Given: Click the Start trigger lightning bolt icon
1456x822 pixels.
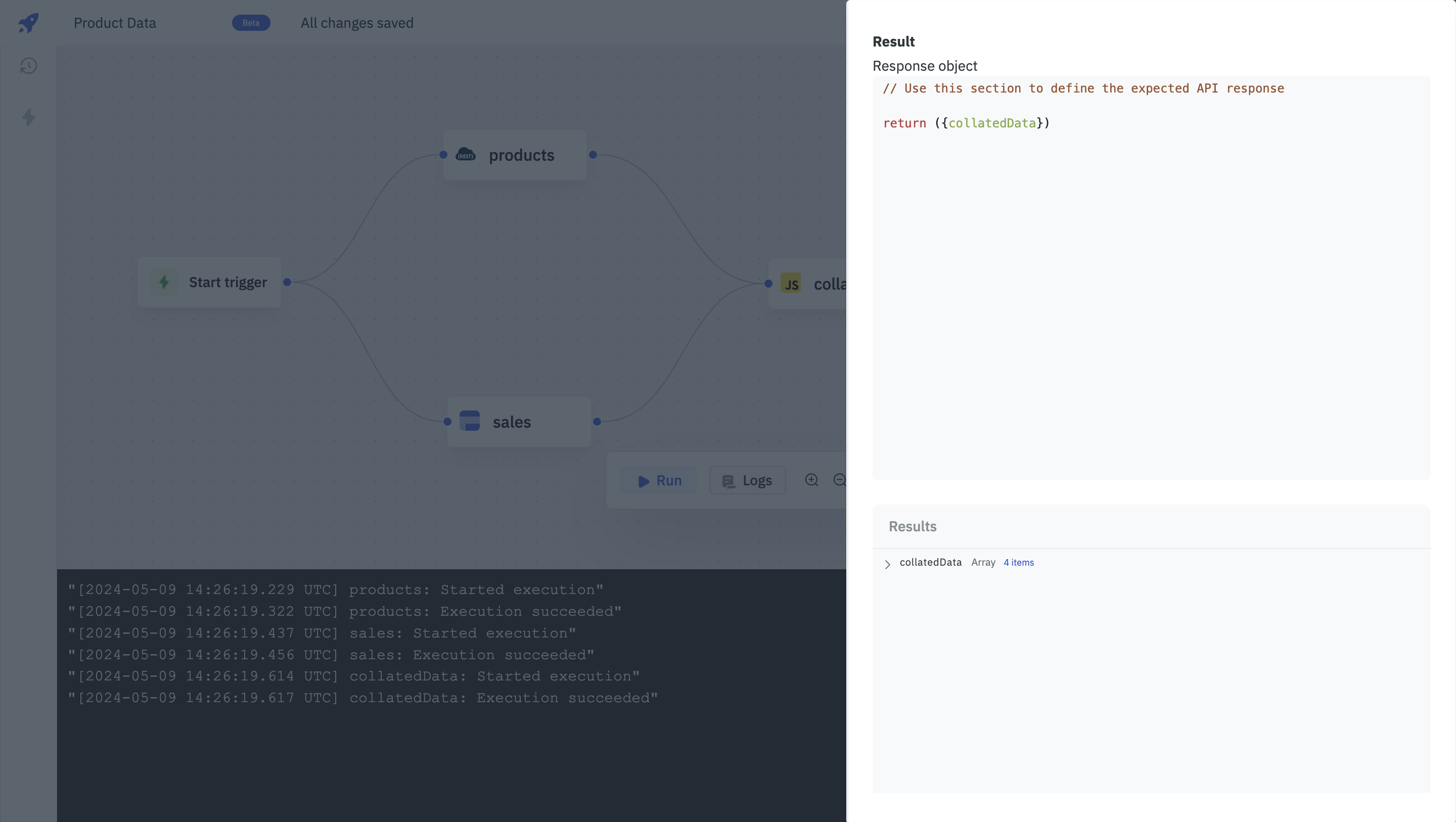Looking at the screenshot, I should click(x=164, y=282).
